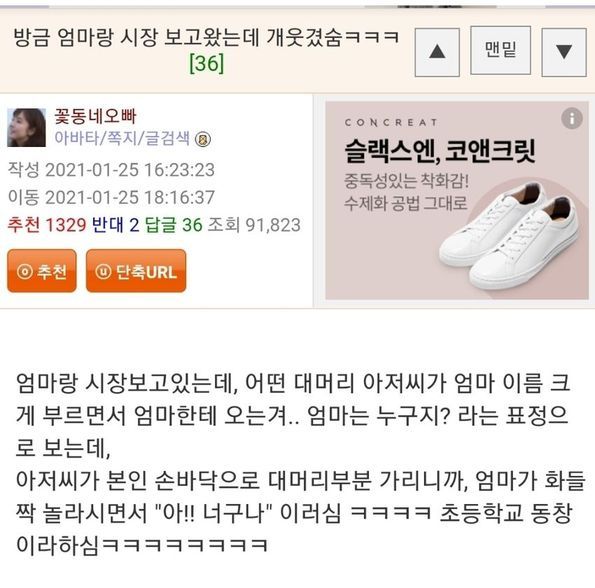Click the 슬랙스엔, 코앤크릿 ad headline

click(440, 151)
